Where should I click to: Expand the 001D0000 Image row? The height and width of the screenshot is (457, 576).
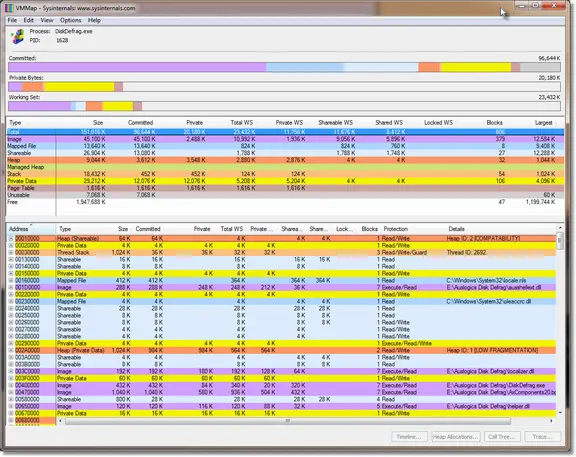(x=11, y=287)
